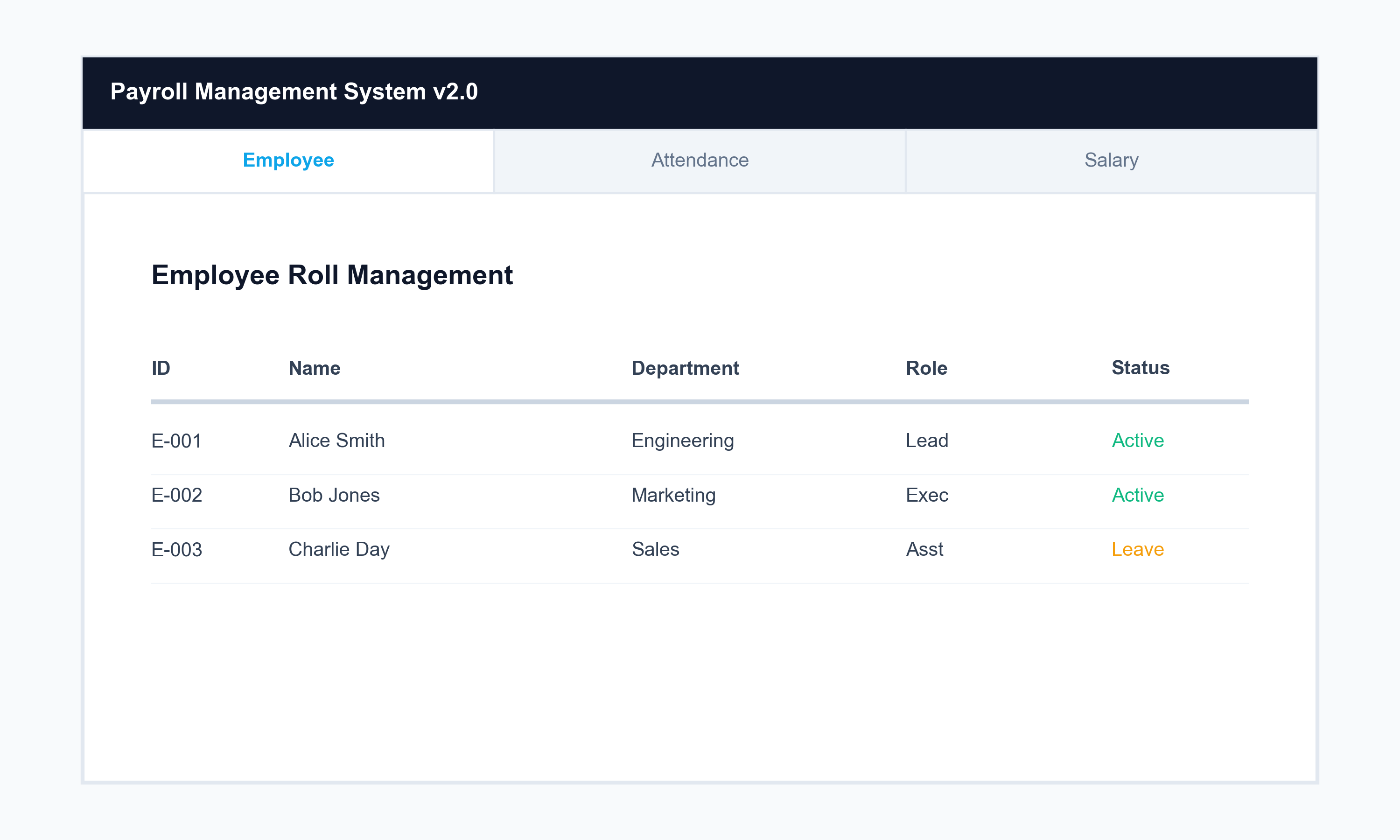Select the Engineering department cell
The width and height of the screenshot is (1400, 840).
[682, 441]
